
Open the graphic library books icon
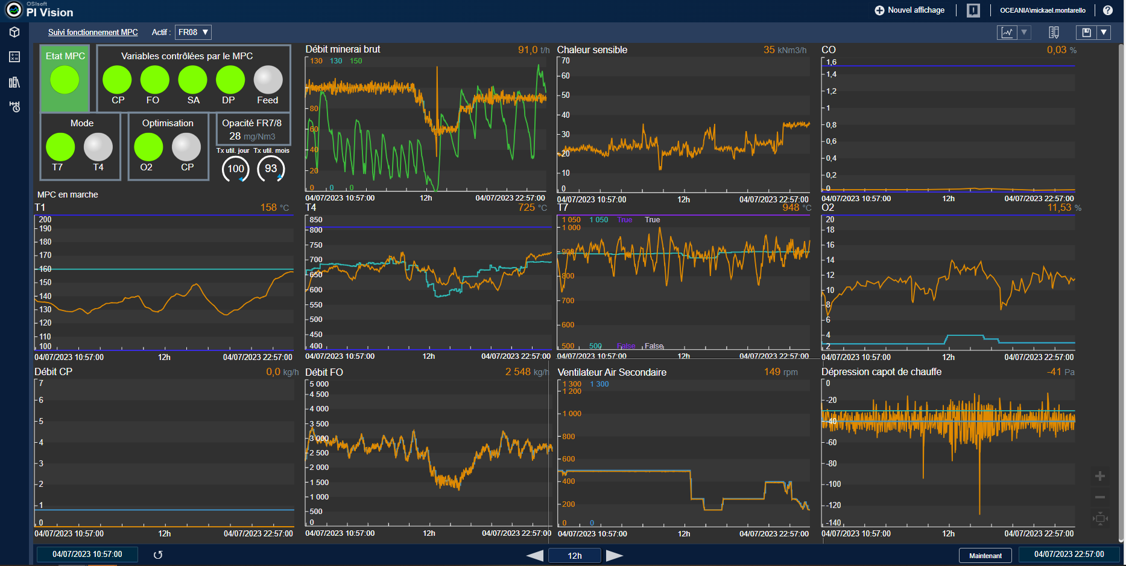(x=14, y=82)
